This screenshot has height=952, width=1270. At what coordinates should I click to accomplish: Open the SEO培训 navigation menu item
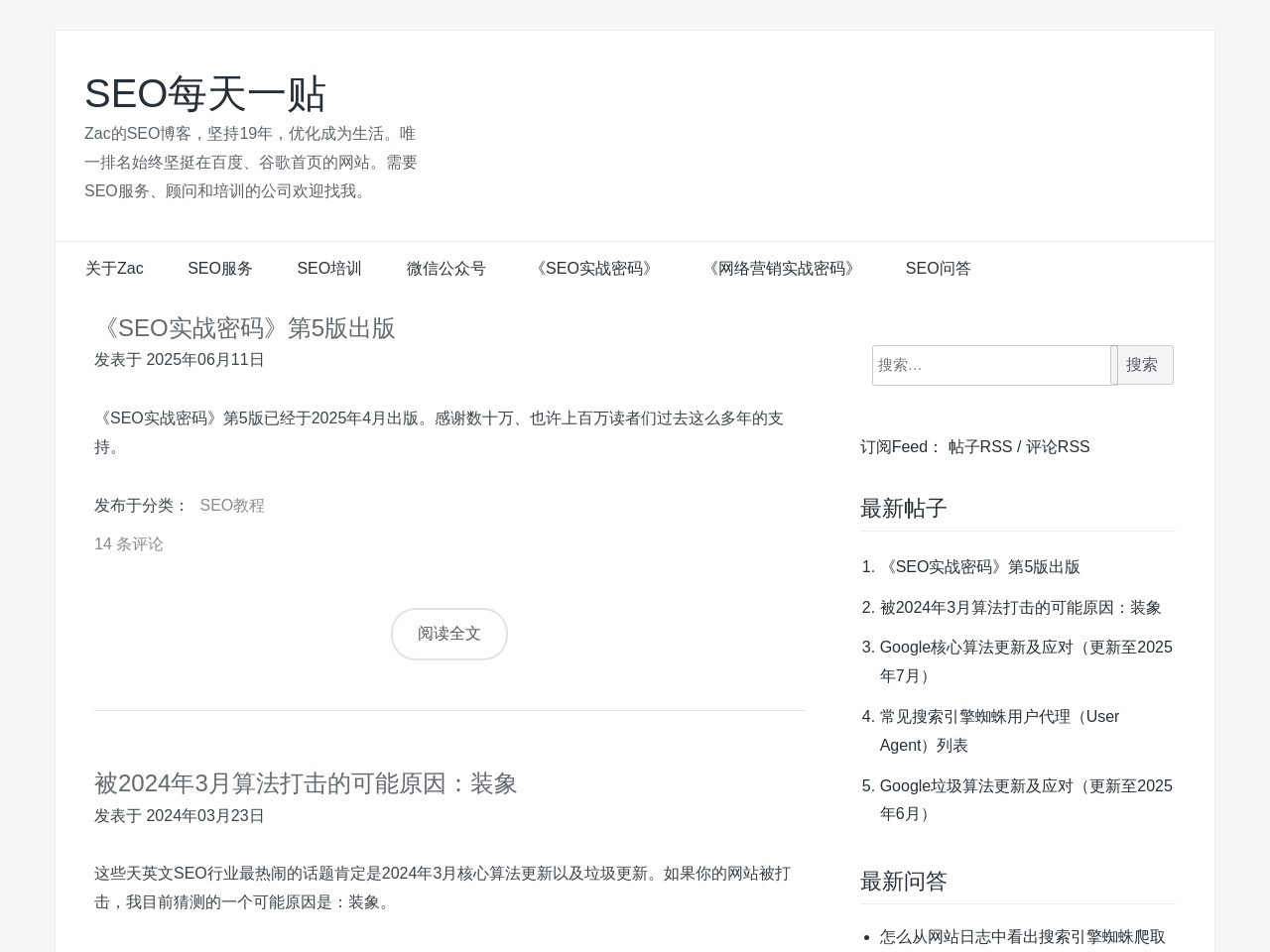tap(329, 269)
